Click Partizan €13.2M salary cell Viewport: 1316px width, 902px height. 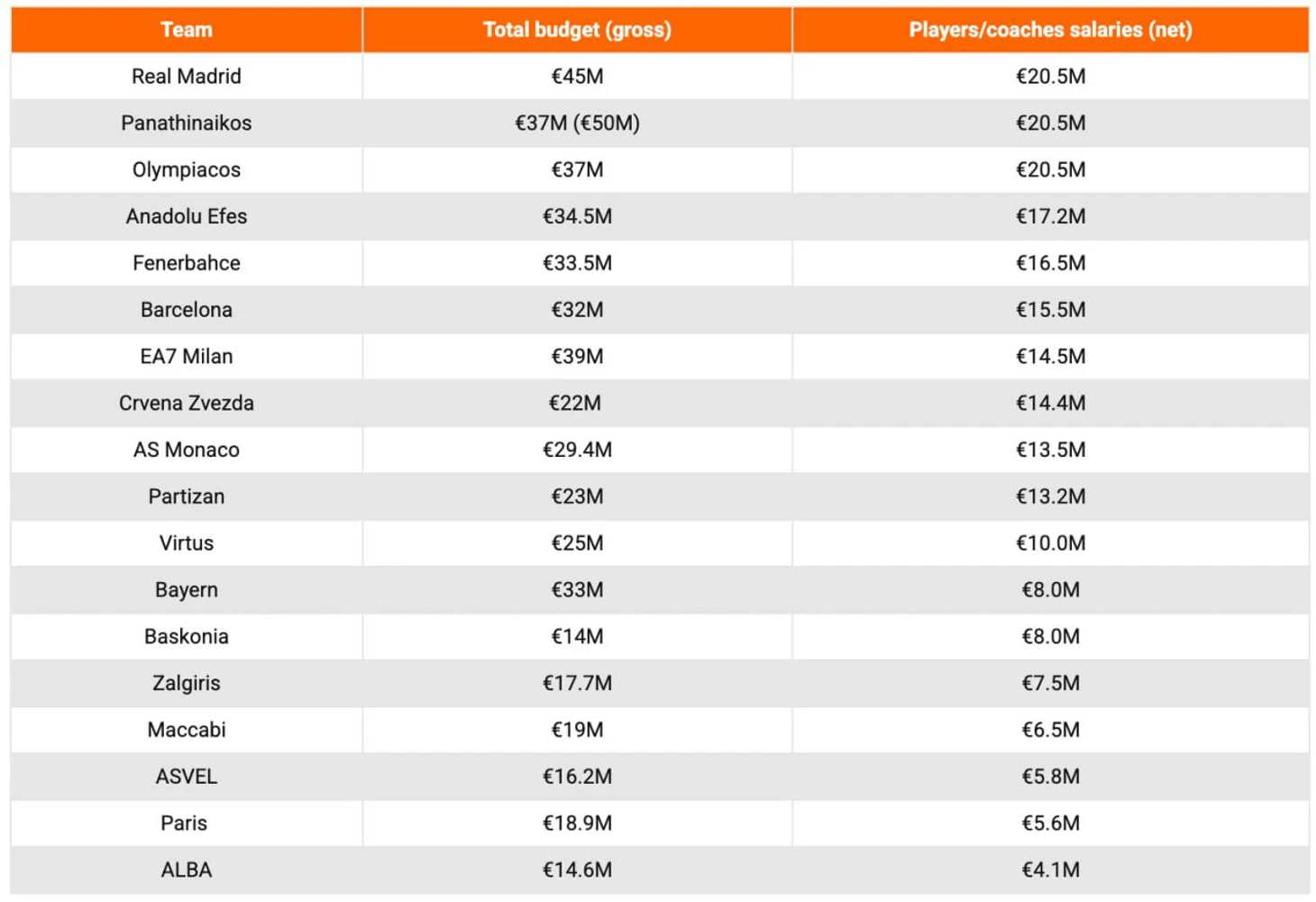(1050, 497)
